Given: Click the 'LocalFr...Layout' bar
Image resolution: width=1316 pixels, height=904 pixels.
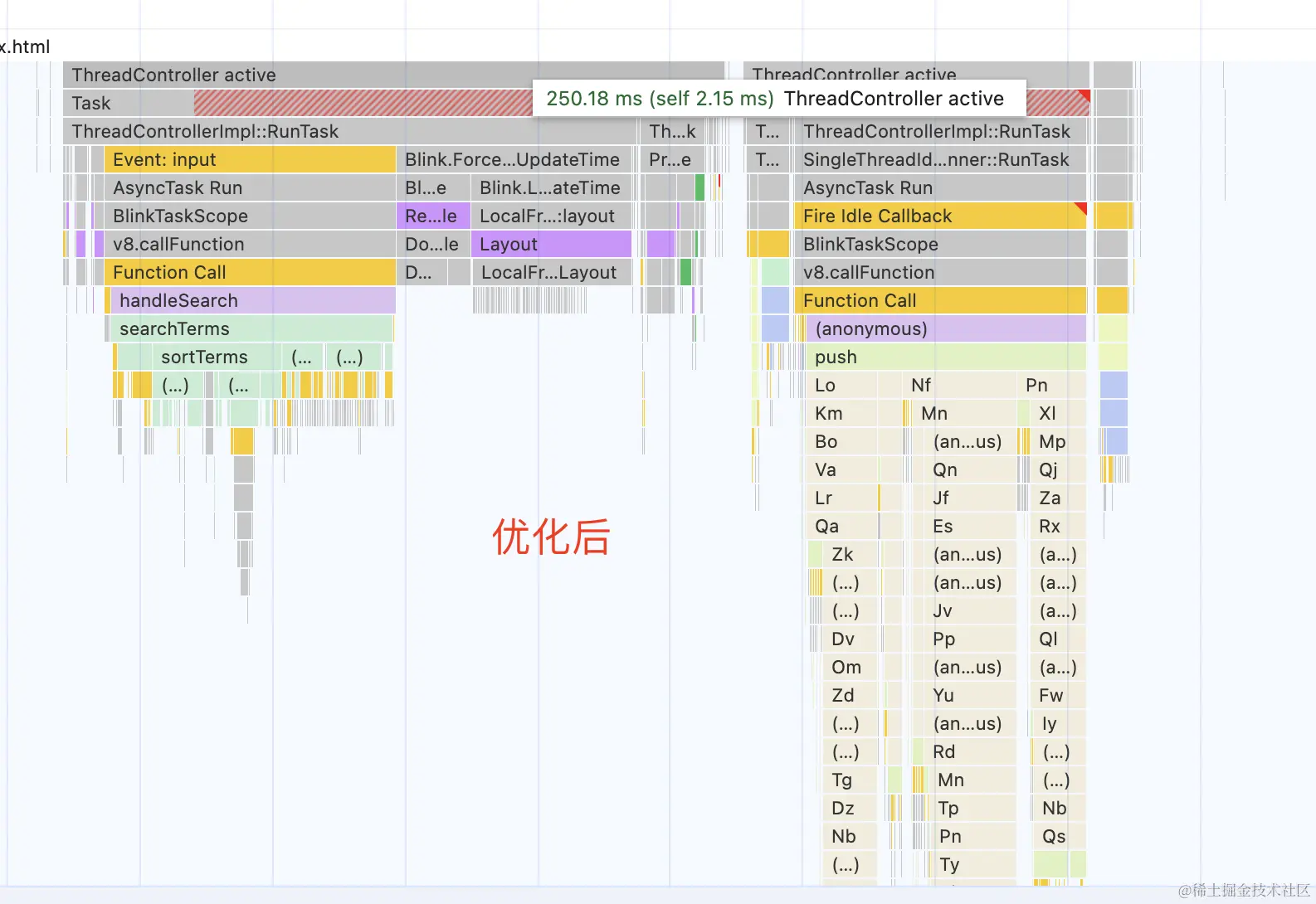Looking at the screenshot, I should [x=552, y=272].
